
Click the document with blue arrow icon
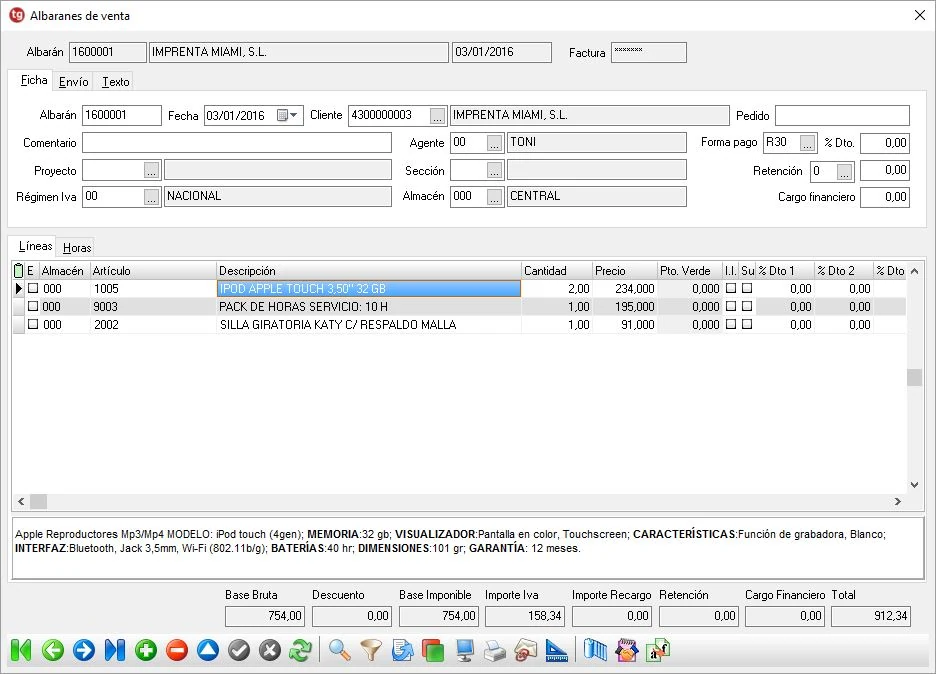tap(402, 650)
